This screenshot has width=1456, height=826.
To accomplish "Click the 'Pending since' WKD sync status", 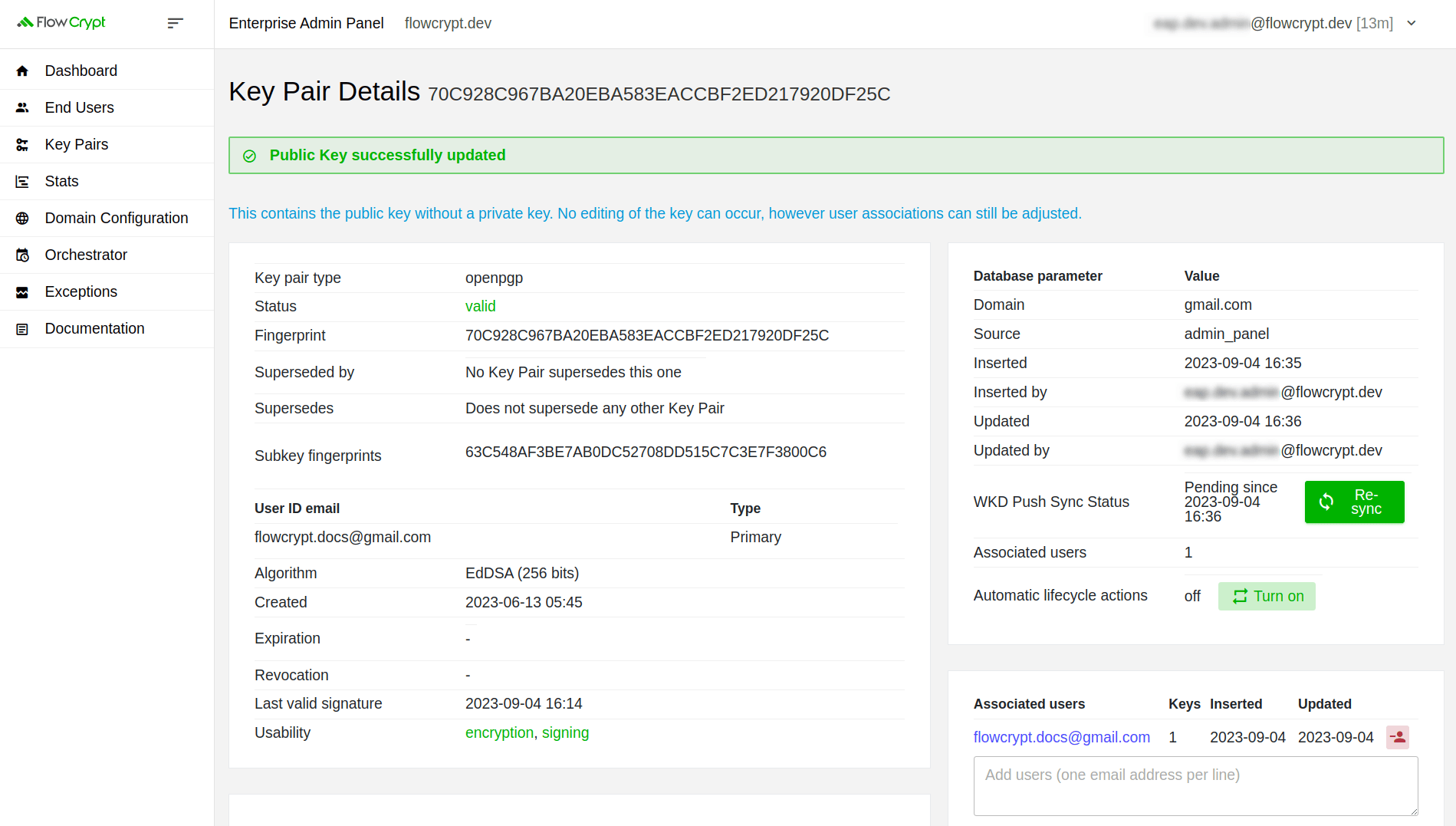I will click(1231, 502).
